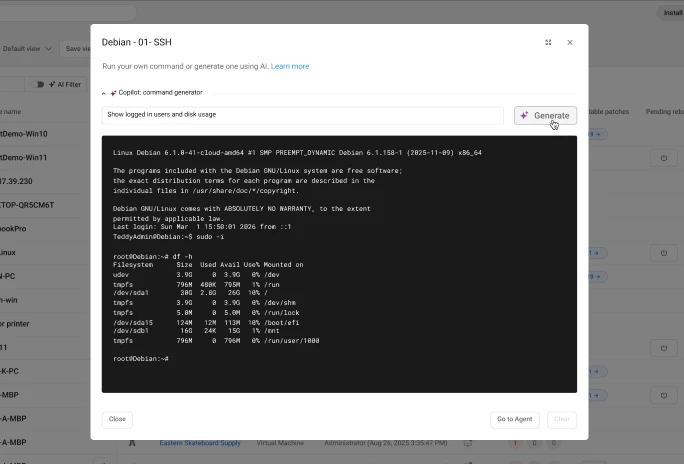Click the Clear button
The height and width of the screenshot is (464, 684).
tap(562, 419)
